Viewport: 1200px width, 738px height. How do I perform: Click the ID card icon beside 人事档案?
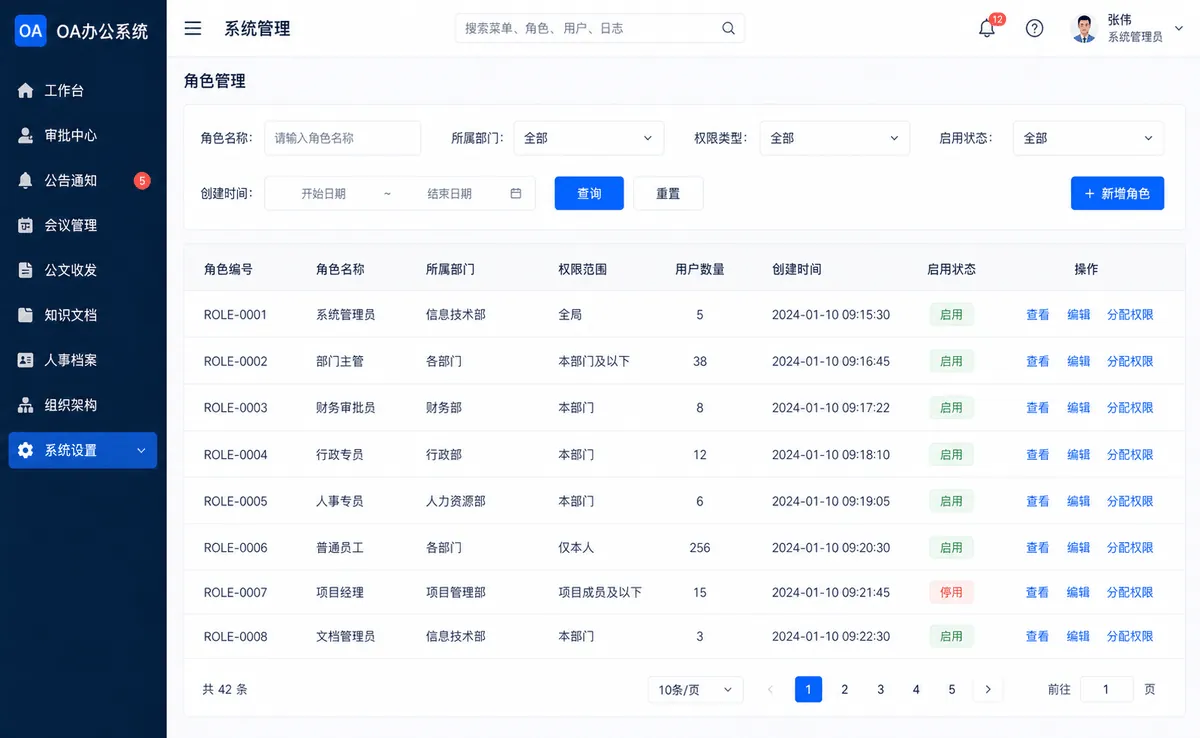26,360
